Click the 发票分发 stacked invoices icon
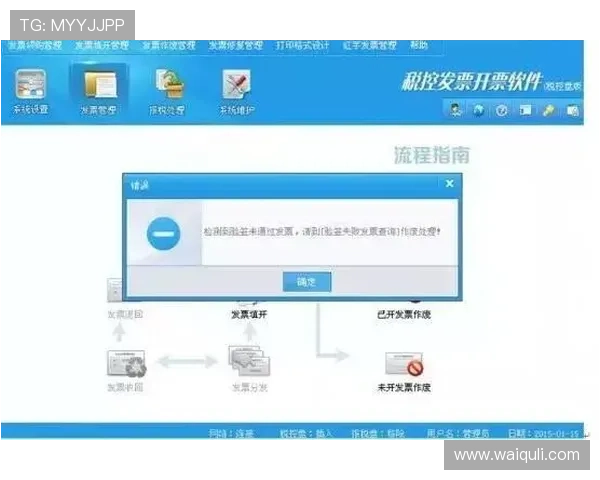Viewport: 600px width, 480px height. coord(249,361)
